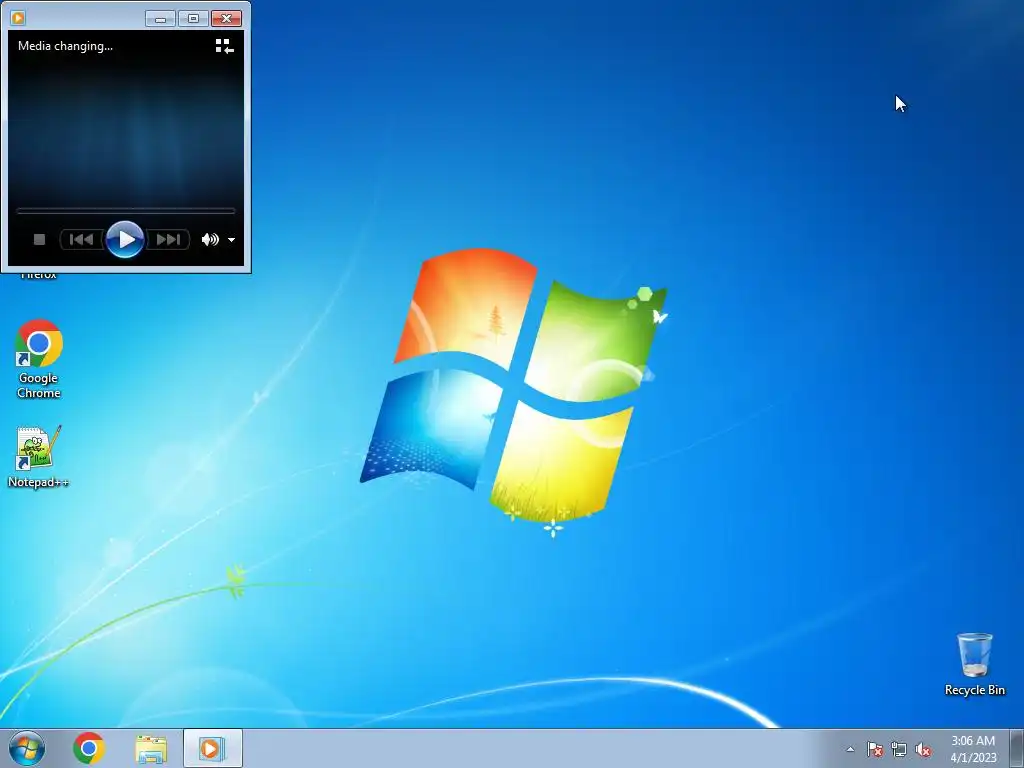Viewport: 1024px width, 768px height.
Task: Maximize the Media Player window
Action: point(193,18)
